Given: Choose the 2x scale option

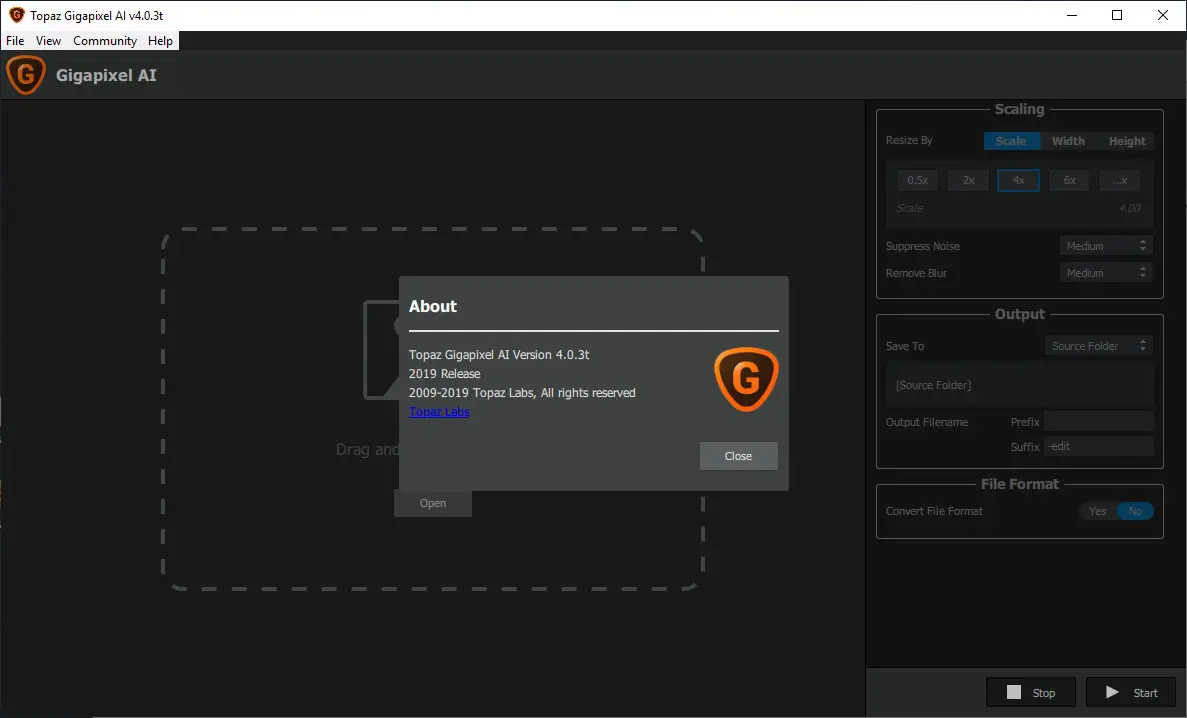Looking at the screenshot, I should pyautogui.click(x=968, y=180).
